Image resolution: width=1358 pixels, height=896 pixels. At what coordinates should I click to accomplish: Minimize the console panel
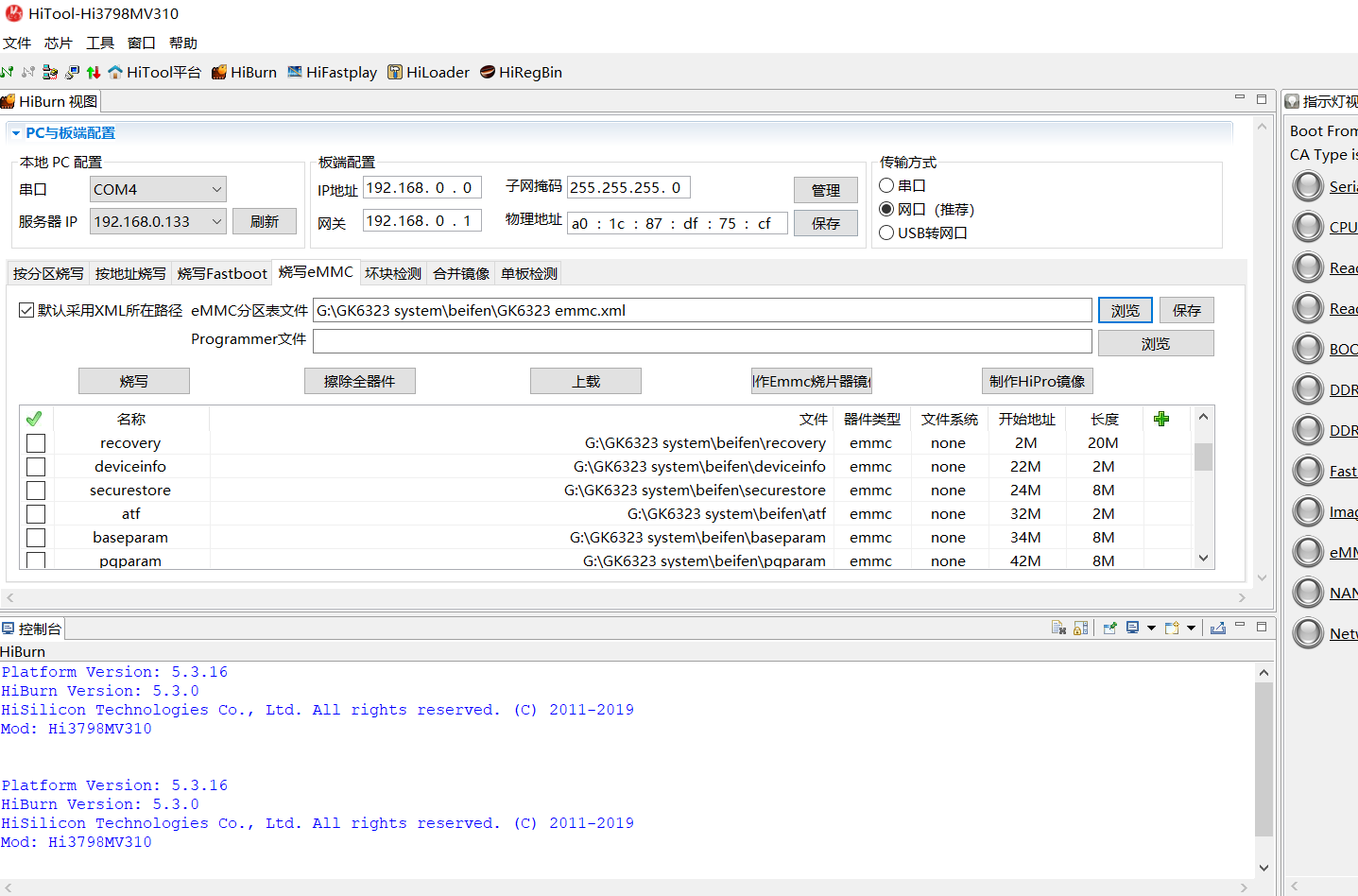1240,626
